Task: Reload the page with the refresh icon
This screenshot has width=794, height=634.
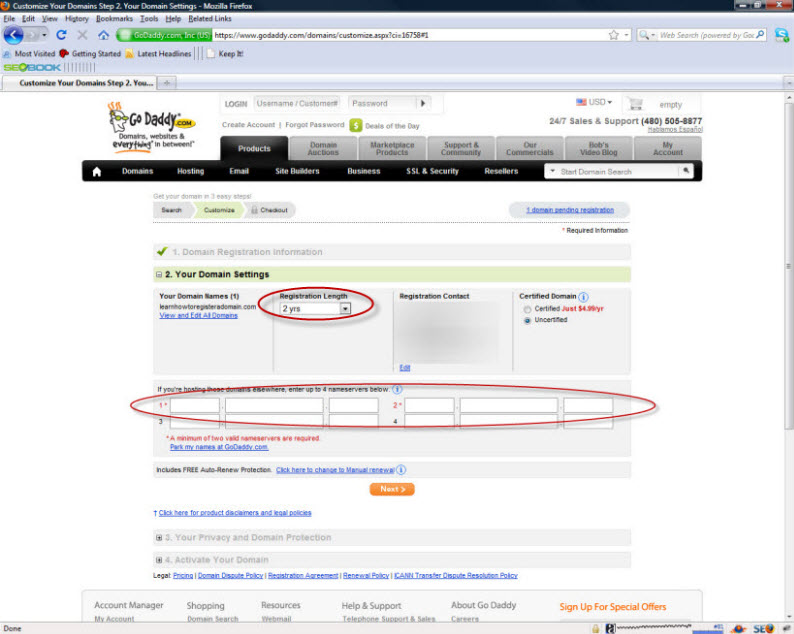Action: point(62,35)
